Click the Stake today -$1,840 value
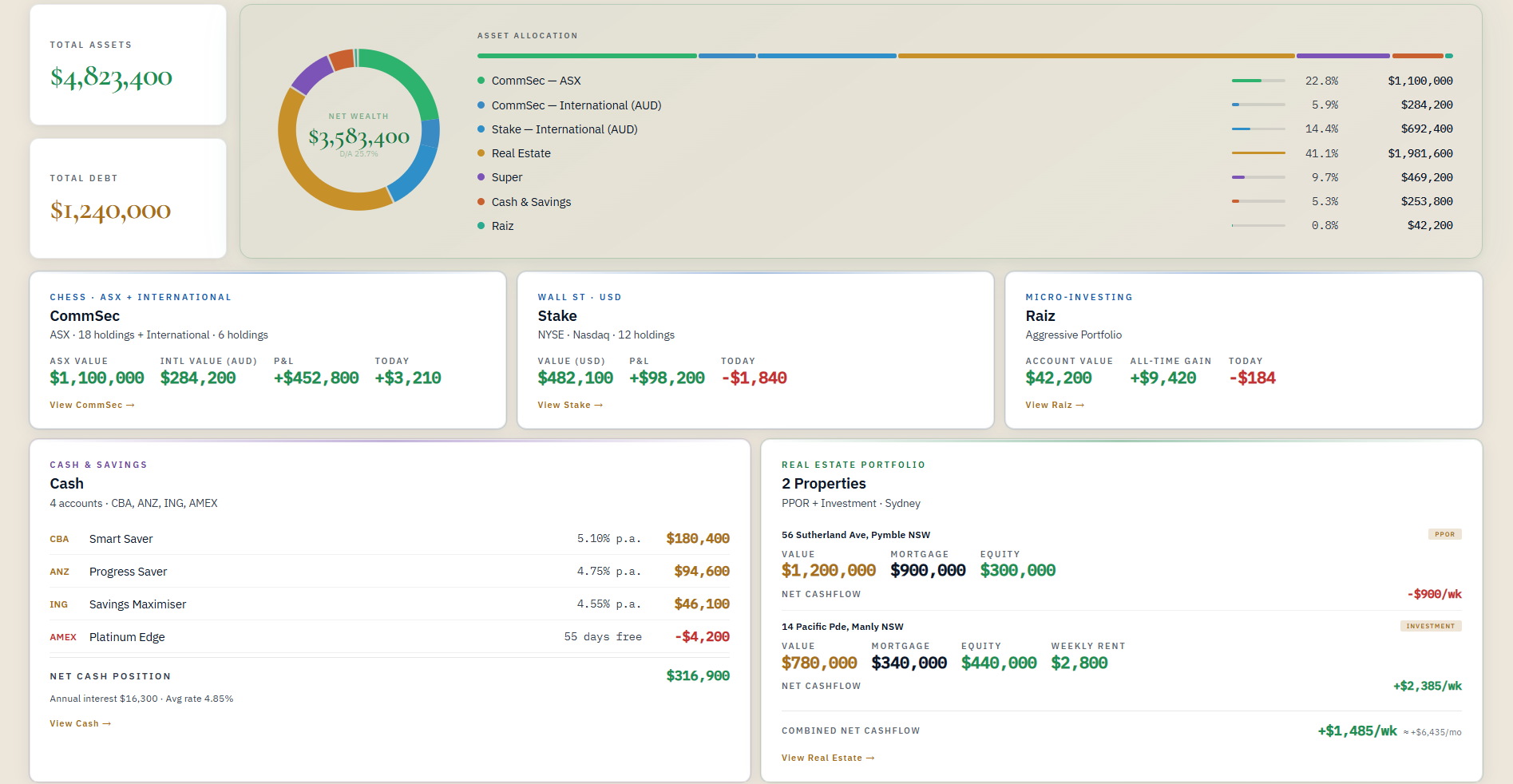The width and height of the screenshot is (1513, 784). (x=754, y=378)
